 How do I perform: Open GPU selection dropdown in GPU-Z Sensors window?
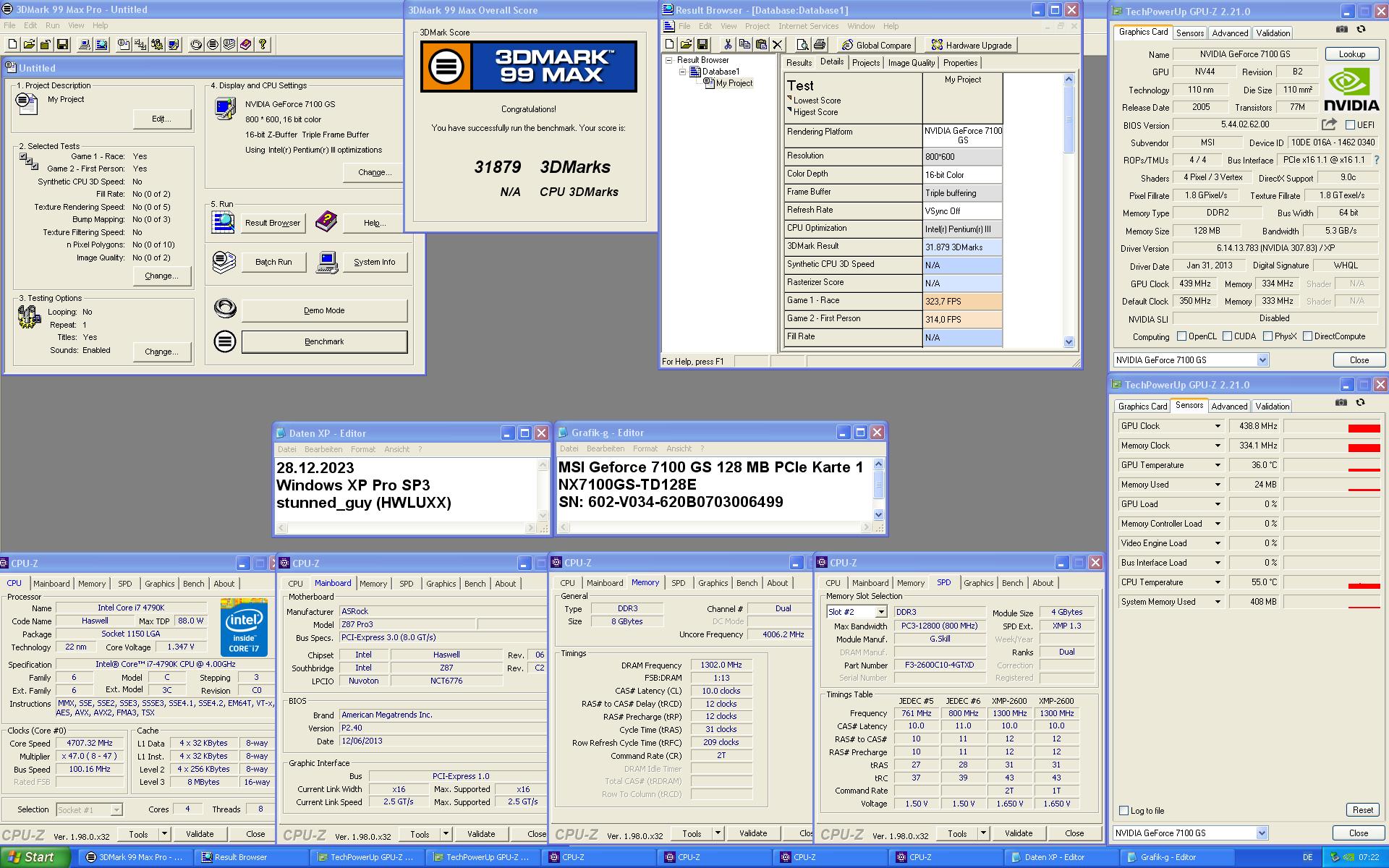tap(1262, 833)
